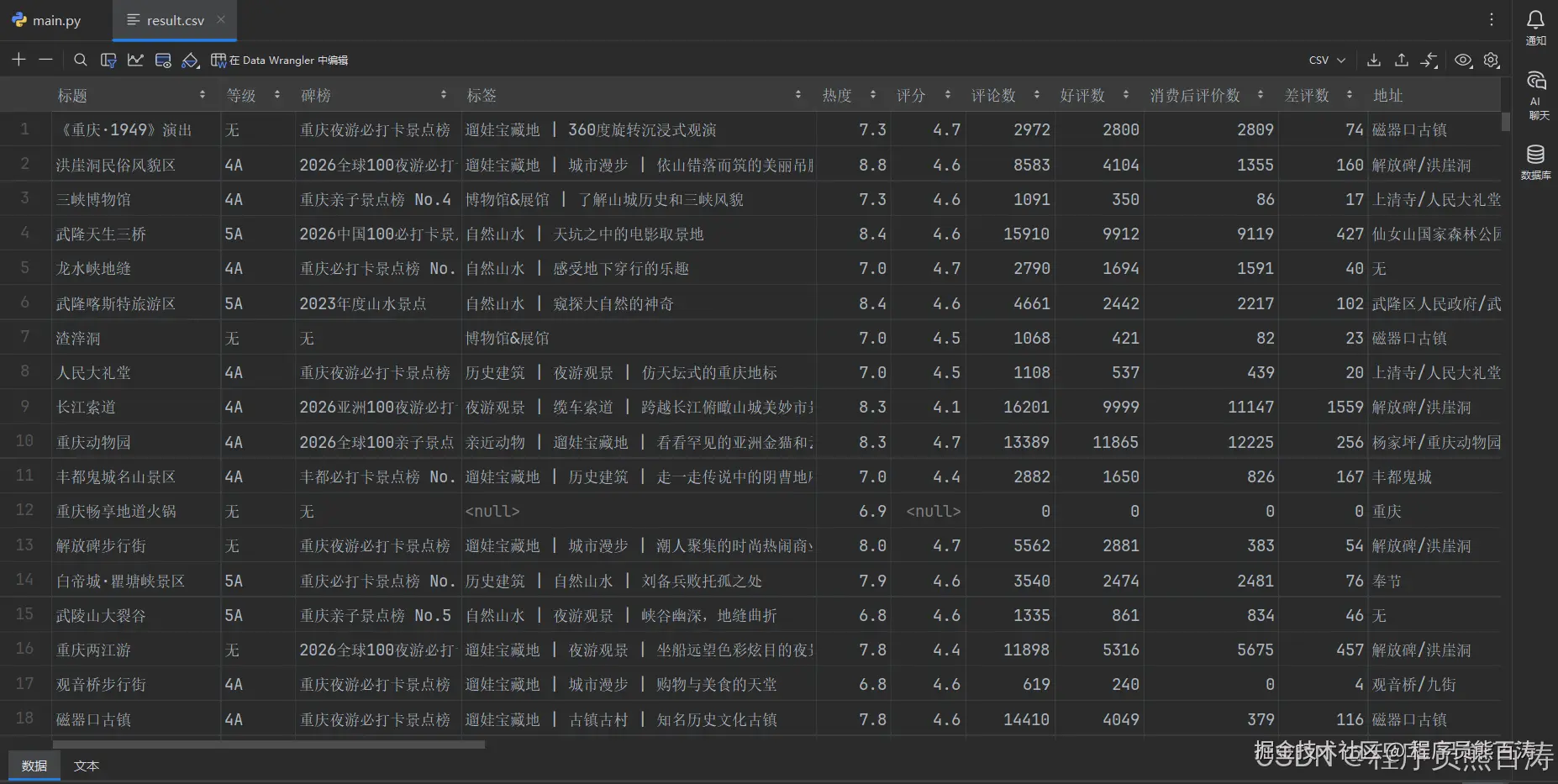The height and width of the screenshot is (784, 1558).
Task: Select row number 12
Action: [x=24, y=510]
